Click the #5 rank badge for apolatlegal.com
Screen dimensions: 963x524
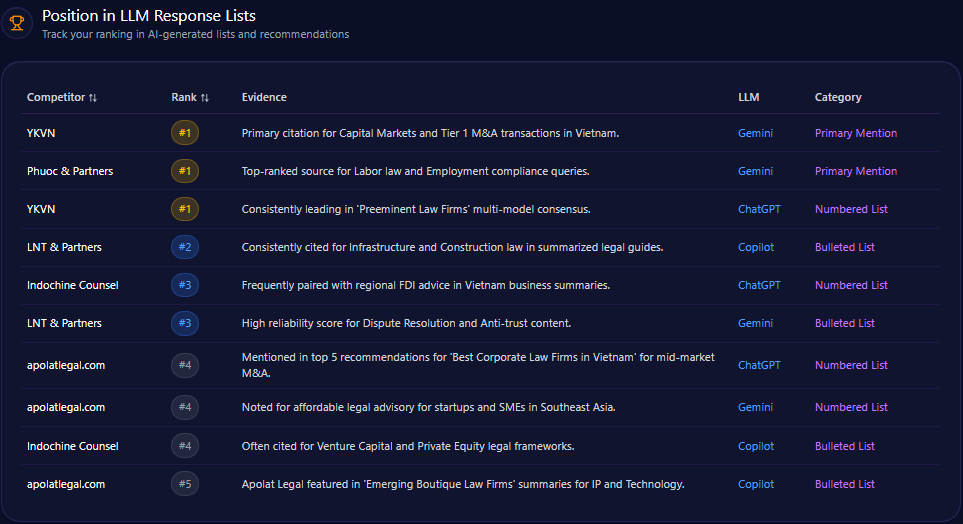[x=185, y=484]
